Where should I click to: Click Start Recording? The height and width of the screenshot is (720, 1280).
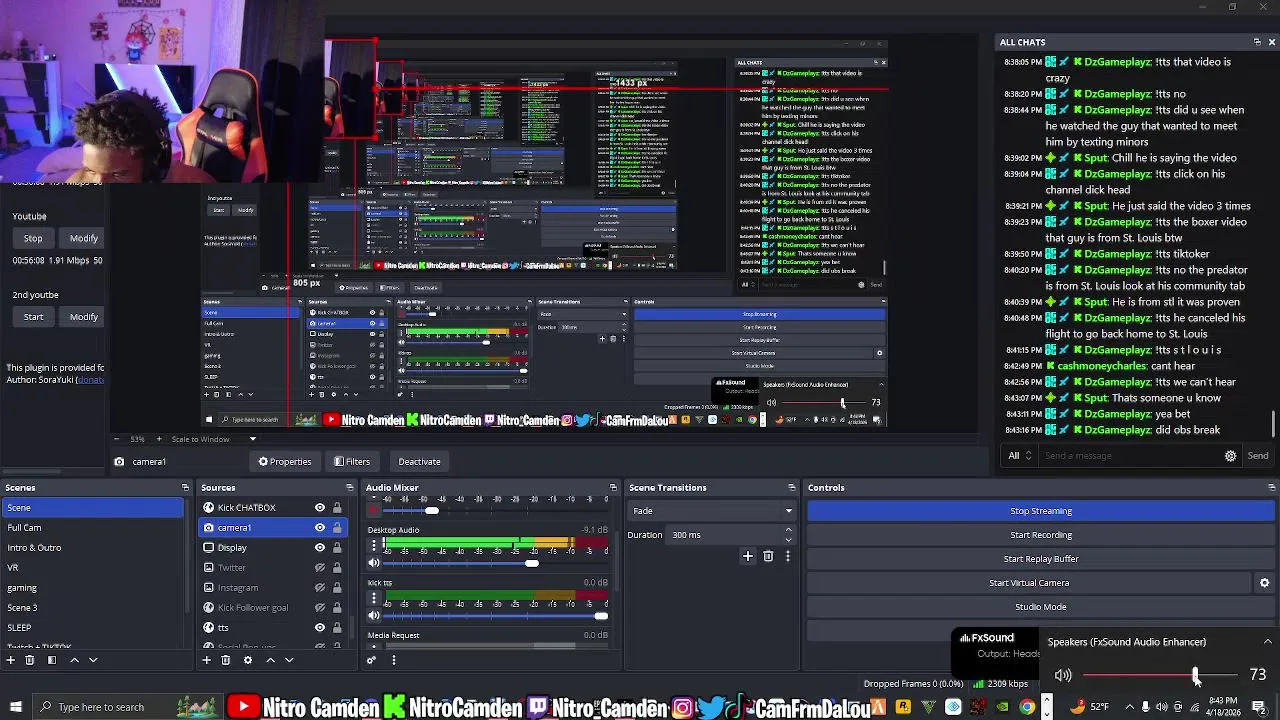click(1041, 535)
